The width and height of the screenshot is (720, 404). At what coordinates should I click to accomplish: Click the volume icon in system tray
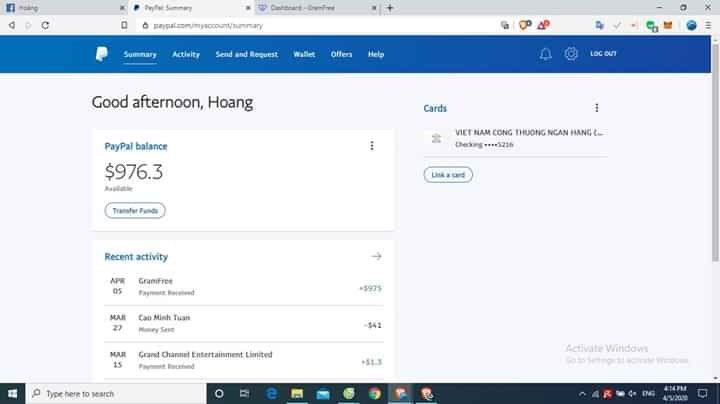[632, 394]
